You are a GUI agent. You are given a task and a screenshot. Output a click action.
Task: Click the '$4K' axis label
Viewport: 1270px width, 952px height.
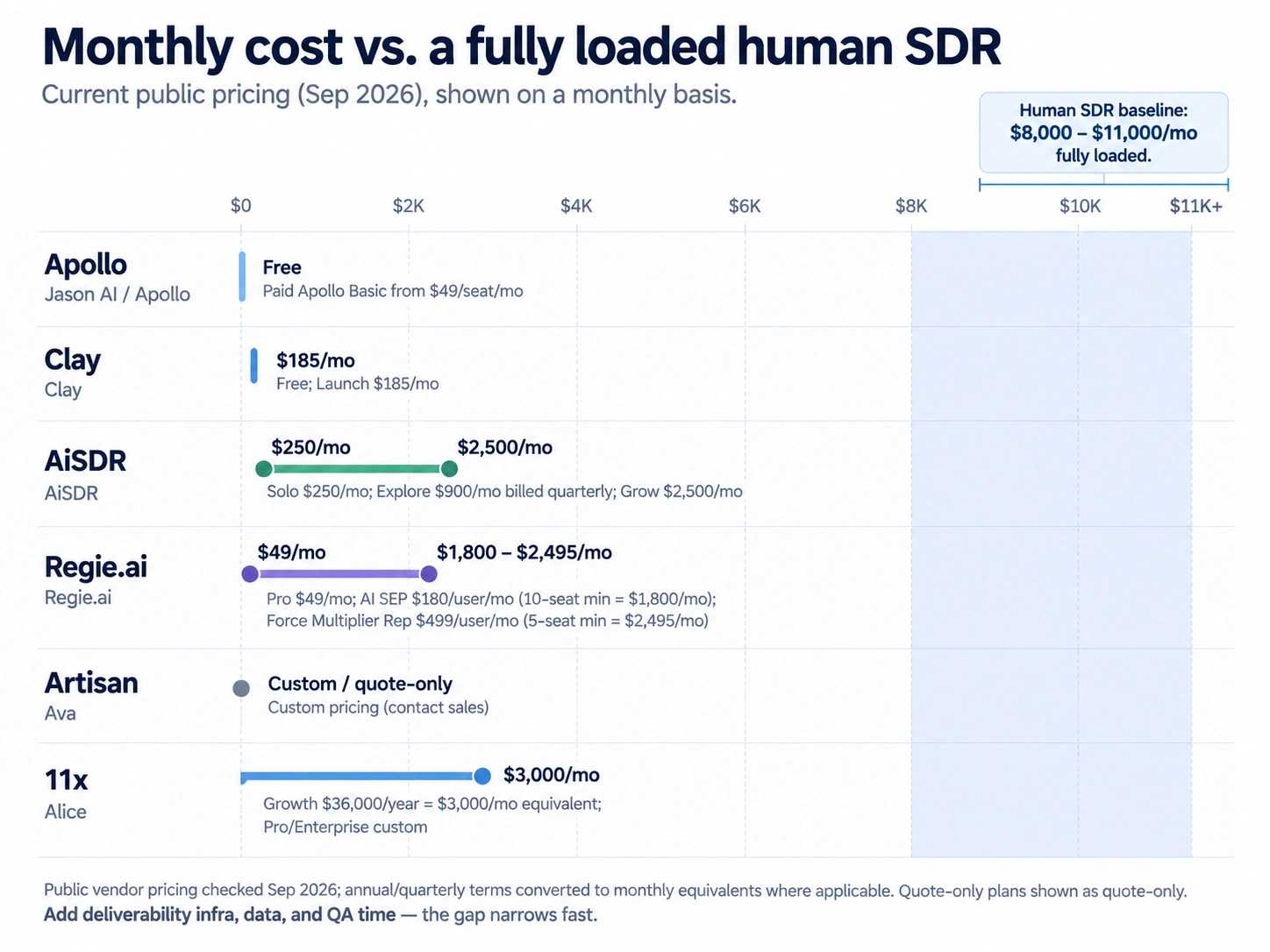pyautogui.click(x=576, y=206)
